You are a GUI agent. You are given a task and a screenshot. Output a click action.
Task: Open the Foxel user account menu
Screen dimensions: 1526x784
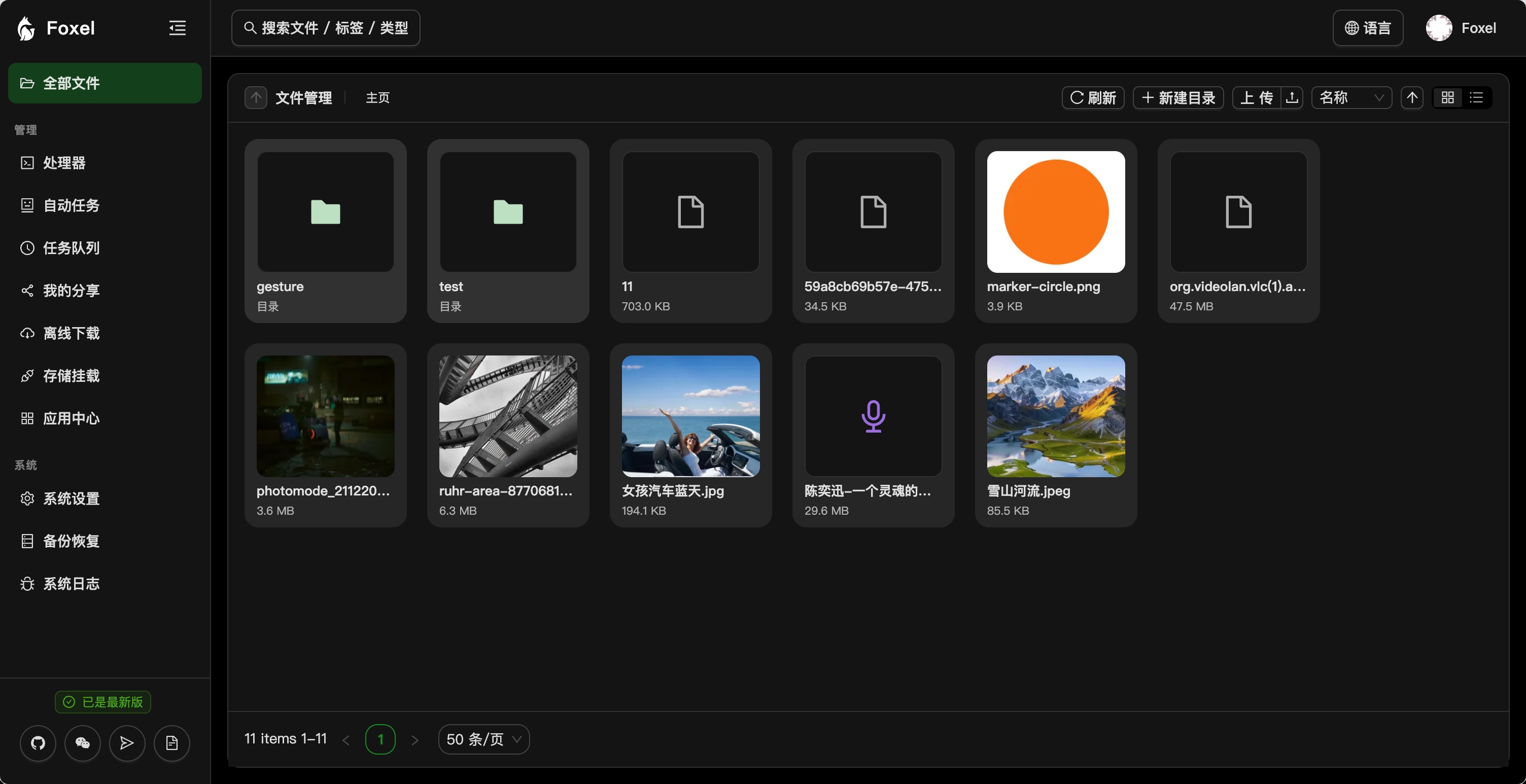click(1462, 28)
